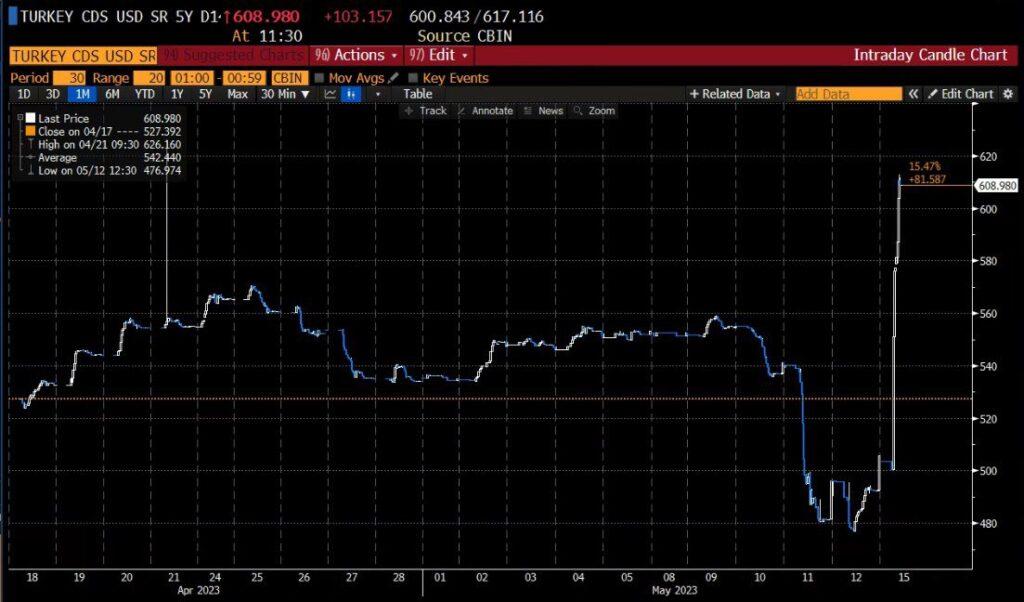
Task: Click the Mov Avgs pencil edit icon
Action: click(393, 78)
